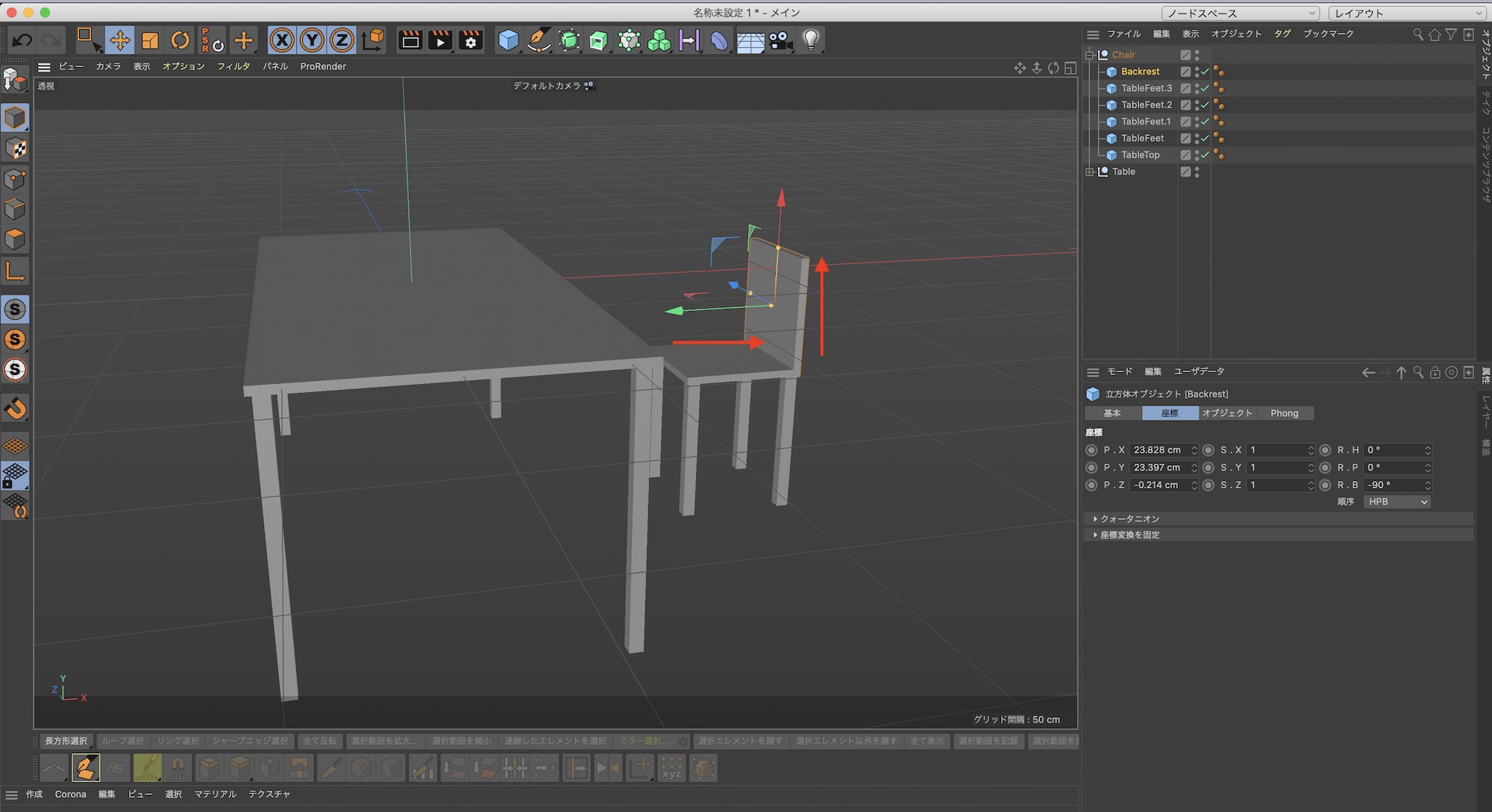Open the HPB rotation order dropdown
1492x812 pixels.
pyautogui.click(x=1397, y=502)
